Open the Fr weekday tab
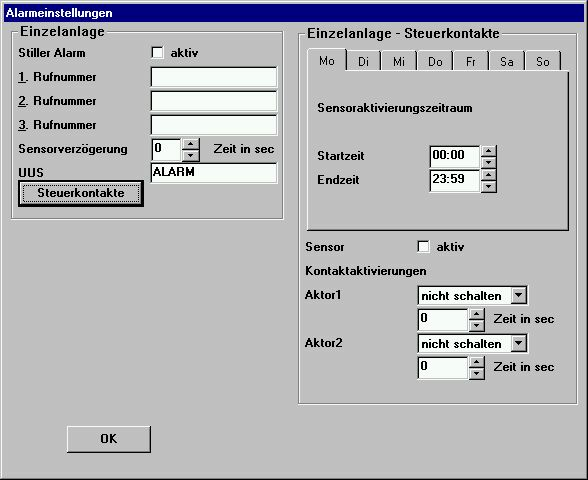The height and width of the screenshot is (480, 588). (x=471, y=61)
